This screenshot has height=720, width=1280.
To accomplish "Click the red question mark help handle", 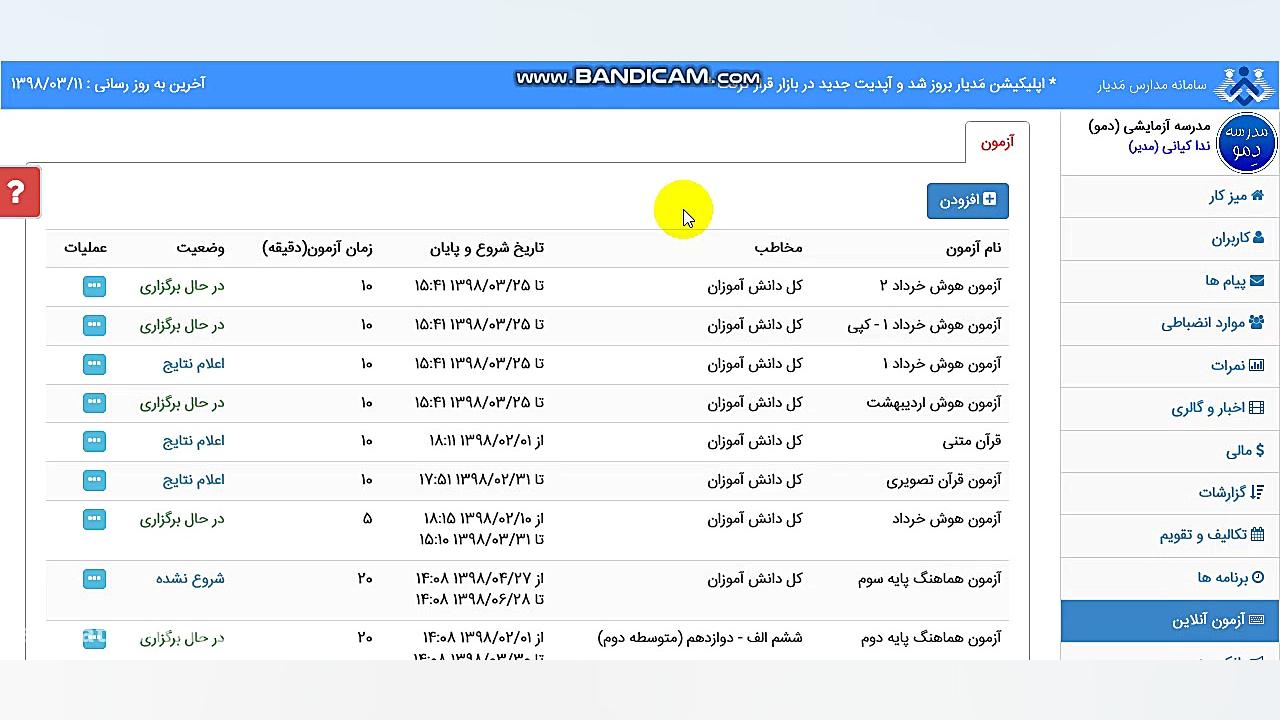I will [18, 192].
